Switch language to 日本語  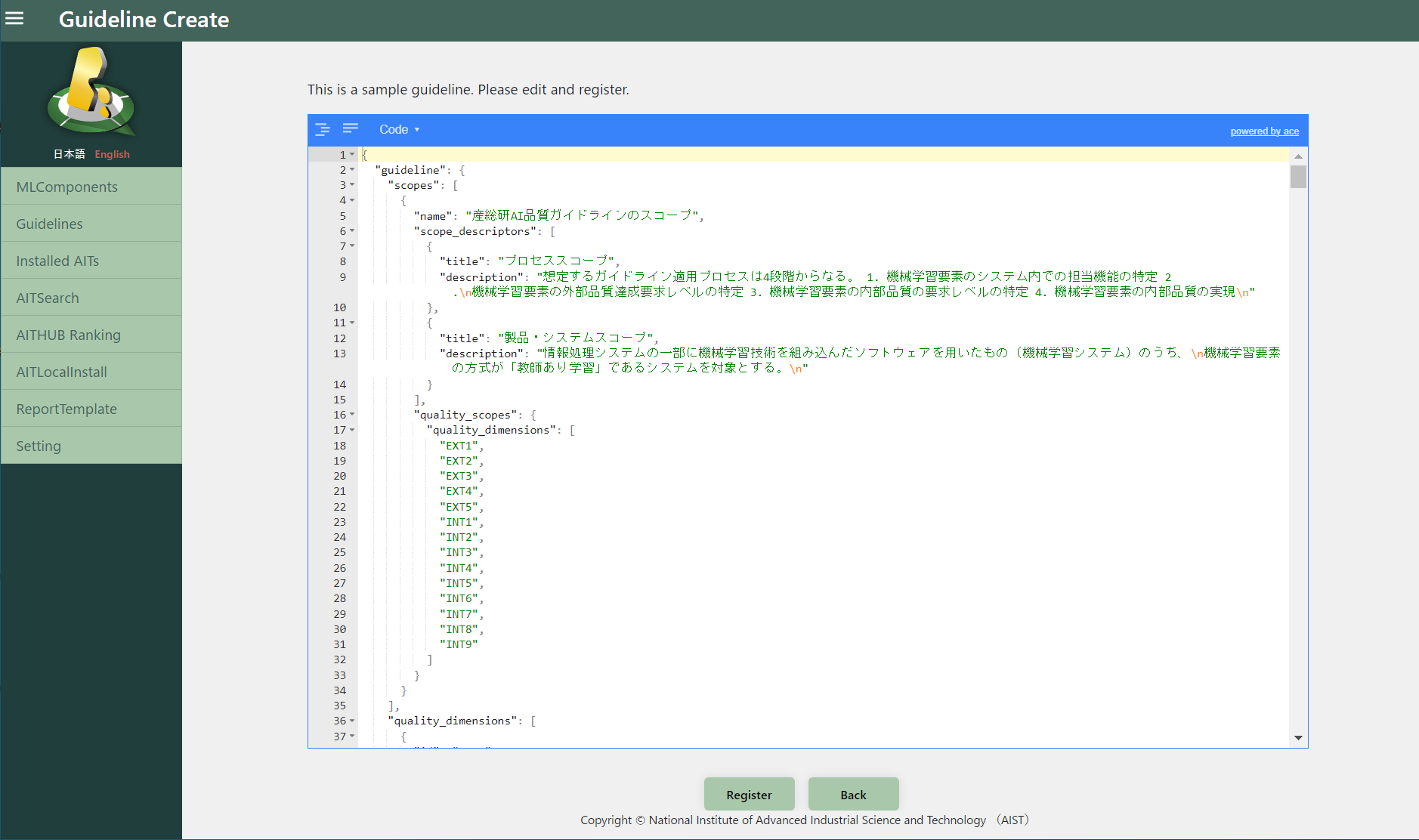point(69,154)
